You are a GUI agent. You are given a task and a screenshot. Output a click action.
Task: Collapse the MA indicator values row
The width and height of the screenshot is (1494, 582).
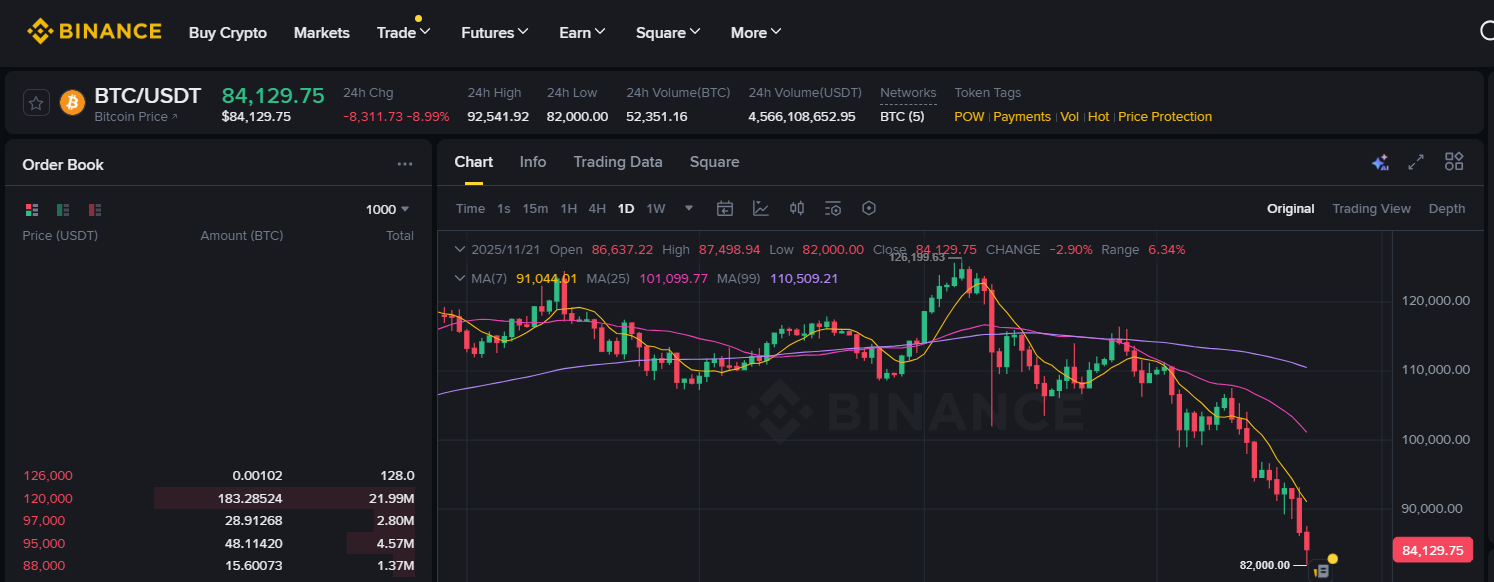[x=460, y=278]
